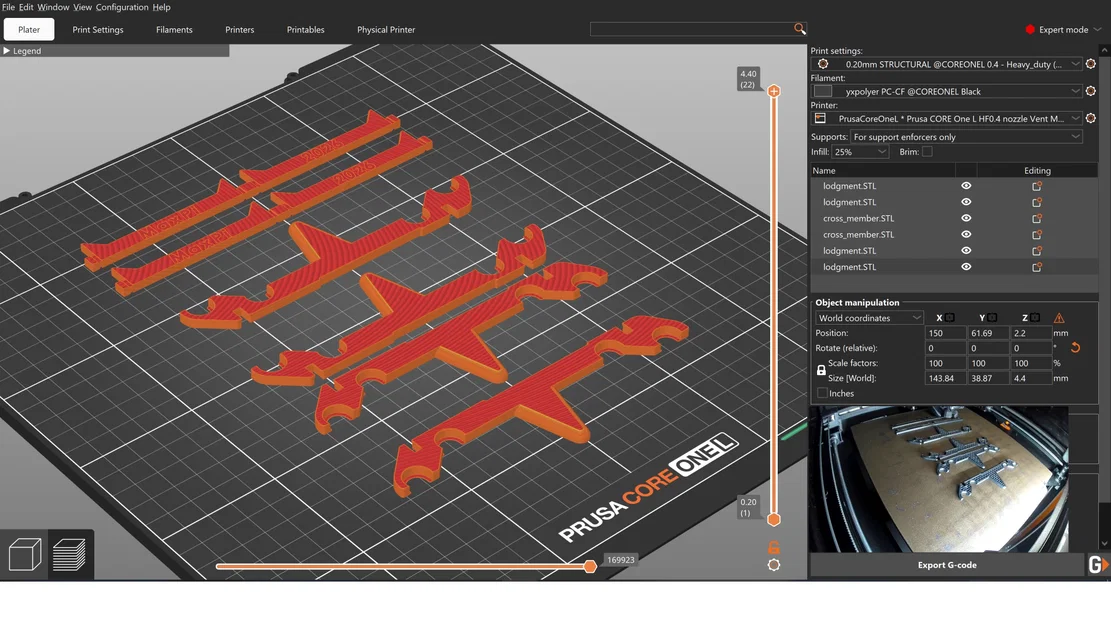Image resolution: width=1111 pixels, height=625 pixels.
Task: Click the editing icon of the second cross_member.STL
Action: coord(1037,235)
